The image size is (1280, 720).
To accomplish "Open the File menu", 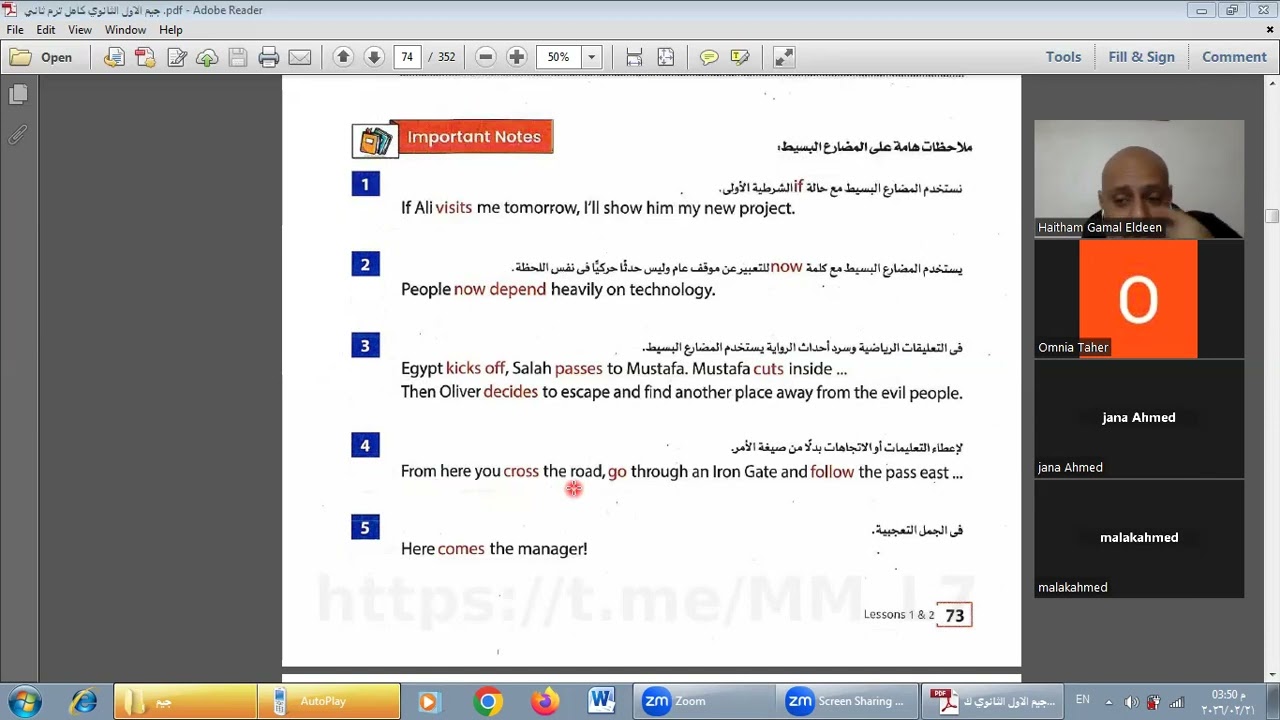I will pos(15,30).
